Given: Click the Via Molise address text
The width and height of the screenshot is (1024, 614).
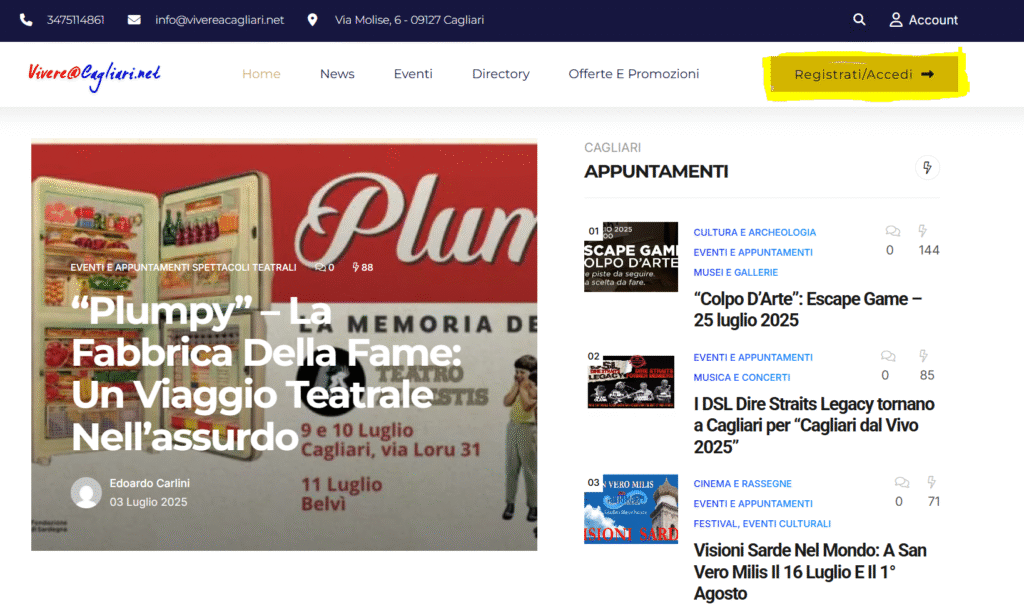Looking at the screenshot, I should pos(409,20).
